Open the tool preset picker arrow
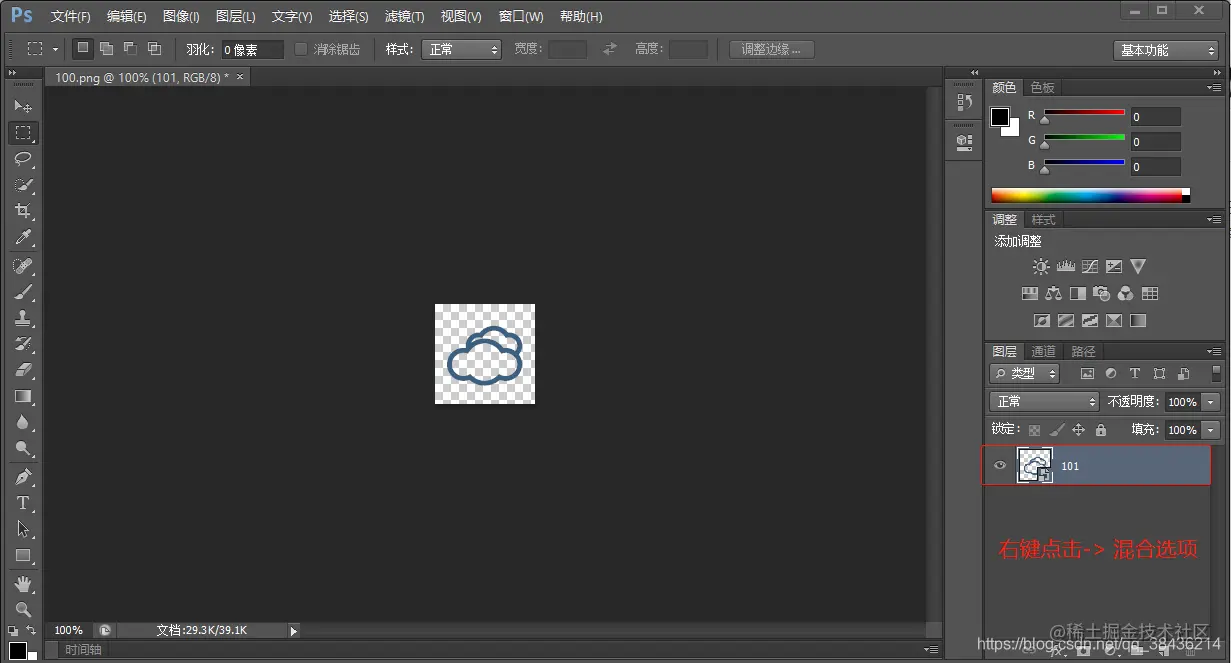This screenshot has width=1231, height=663. point(55,49)
